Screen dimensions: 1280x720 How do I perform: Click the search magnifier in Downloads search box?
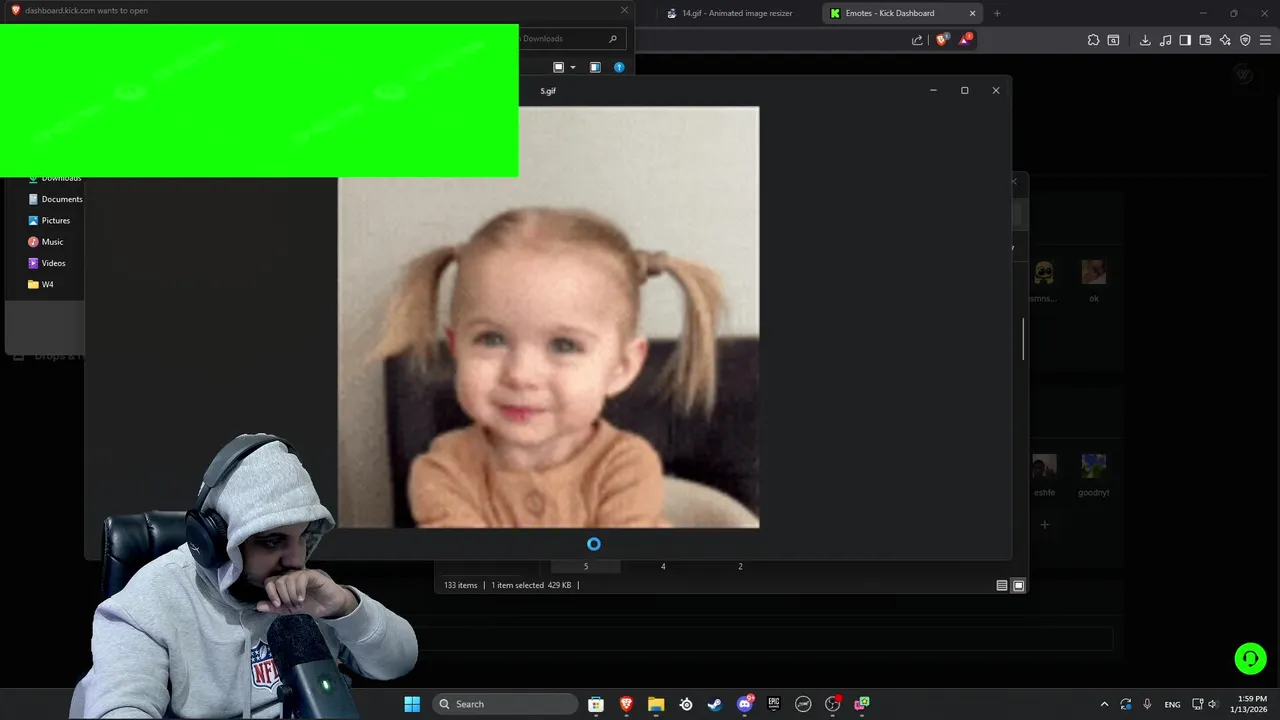[613, 39]
